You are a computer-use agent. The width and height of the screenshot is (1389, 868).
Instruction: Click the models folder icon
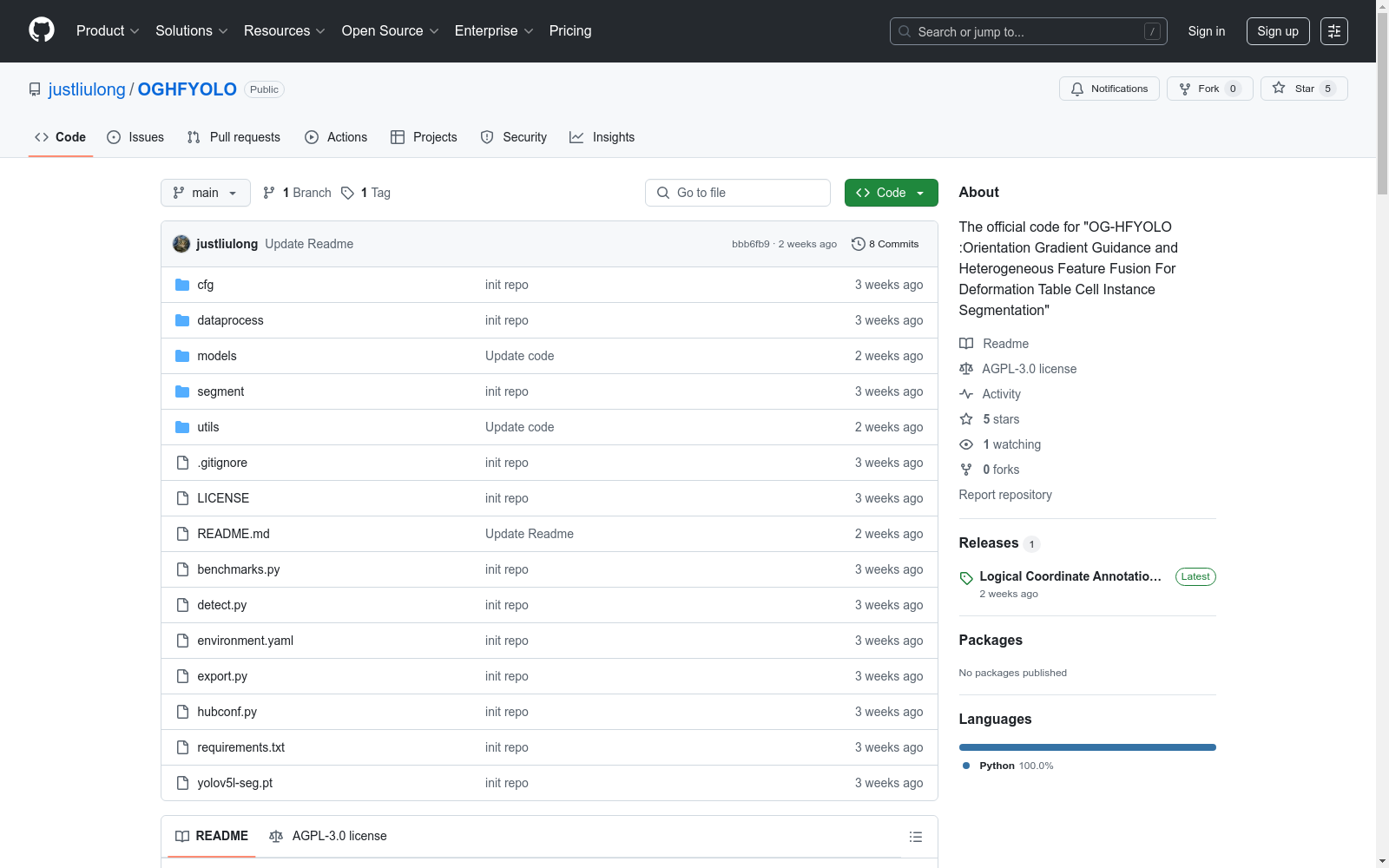coord(182,356)
